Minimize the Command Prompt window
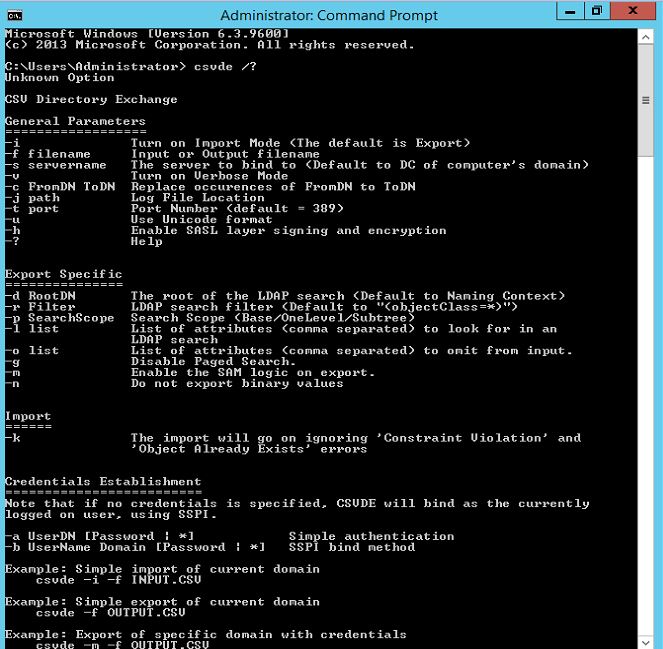Screen dimensions: 663x649 (x=570, y=11)
